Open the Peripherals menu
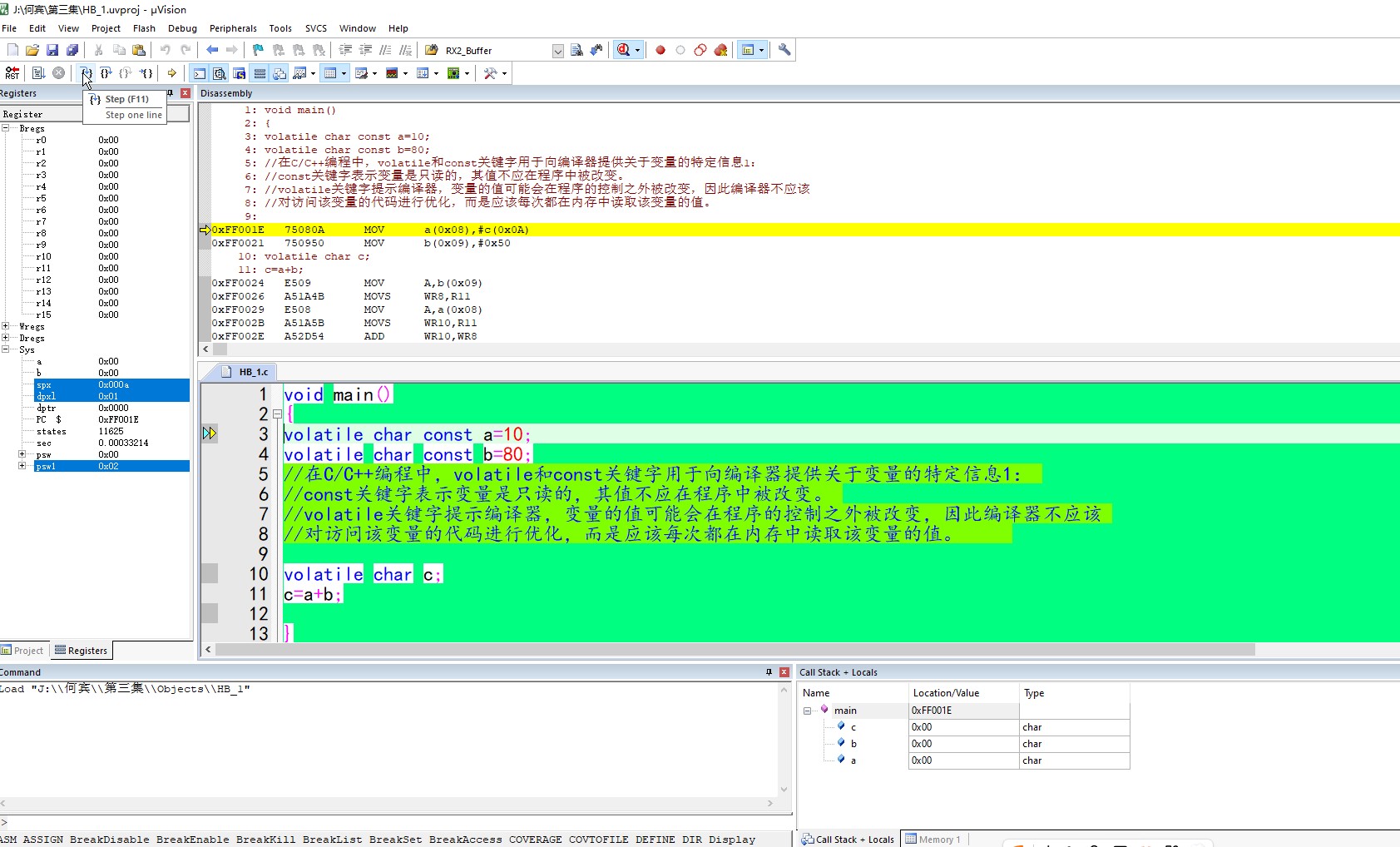The height and width of the screenshot is (847, 1400). pyautogui.click(x=233, y=28)
